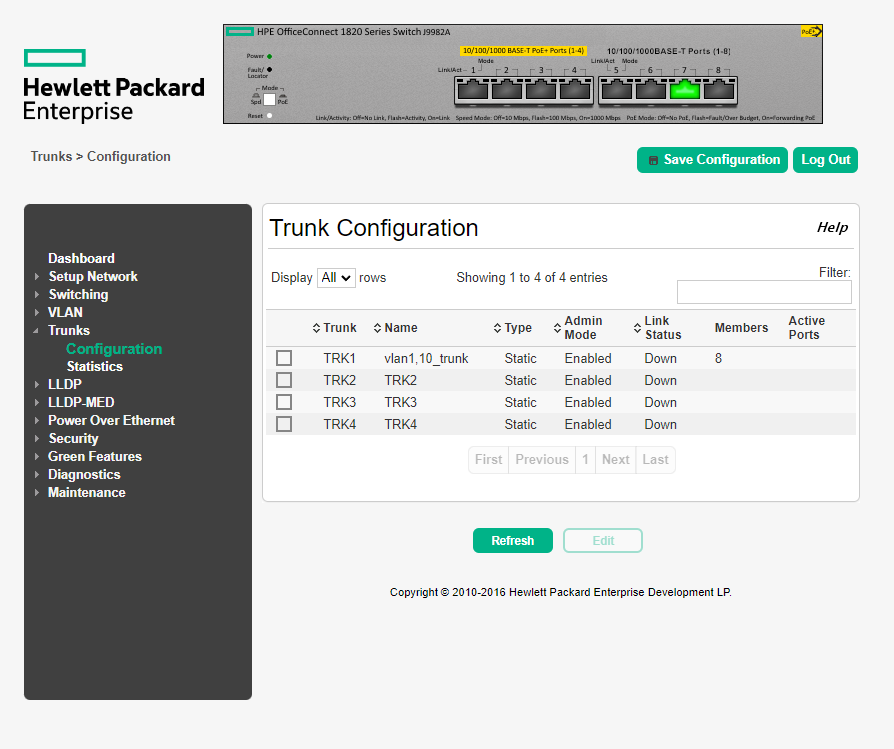Open the Dashboard page
The height and width of the screenshot is (749, 894).
click(x=82, y=258)
